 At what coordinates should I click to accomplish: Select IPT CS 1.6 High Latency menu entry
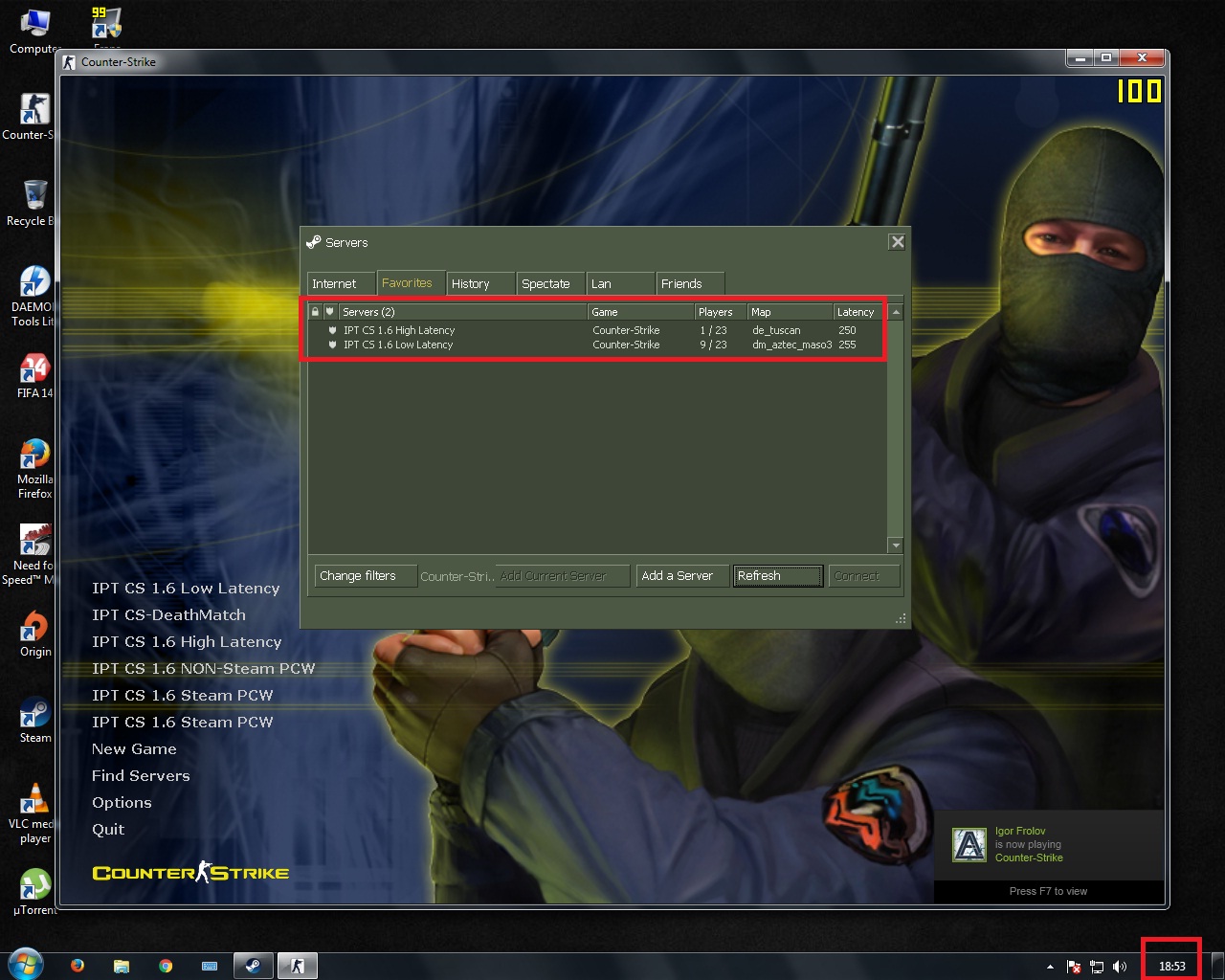coord(187,642)
